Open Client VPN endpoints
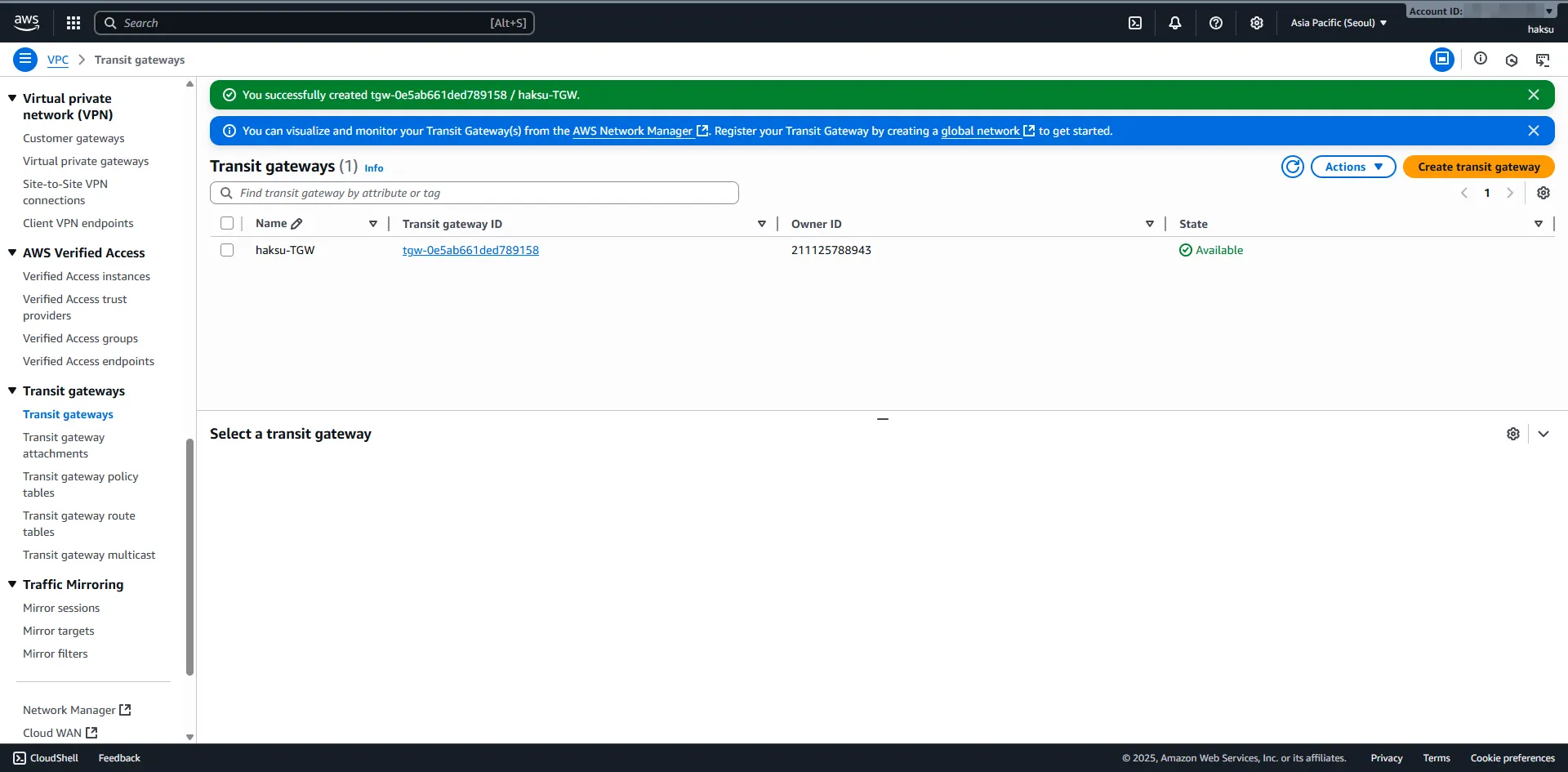This screenshot has height=772, width=1568. coord(78,223)
